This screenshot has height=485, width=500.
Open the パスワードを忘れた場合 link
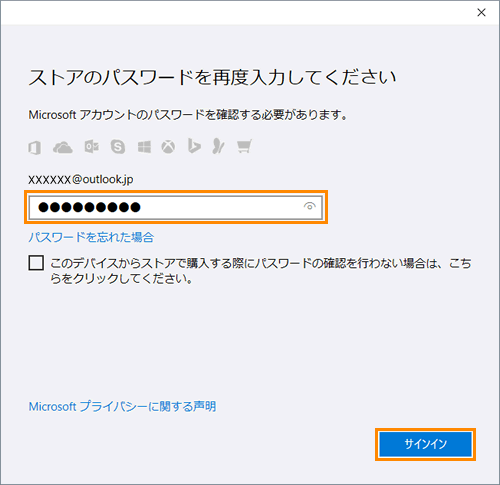[x=91, y=237]
